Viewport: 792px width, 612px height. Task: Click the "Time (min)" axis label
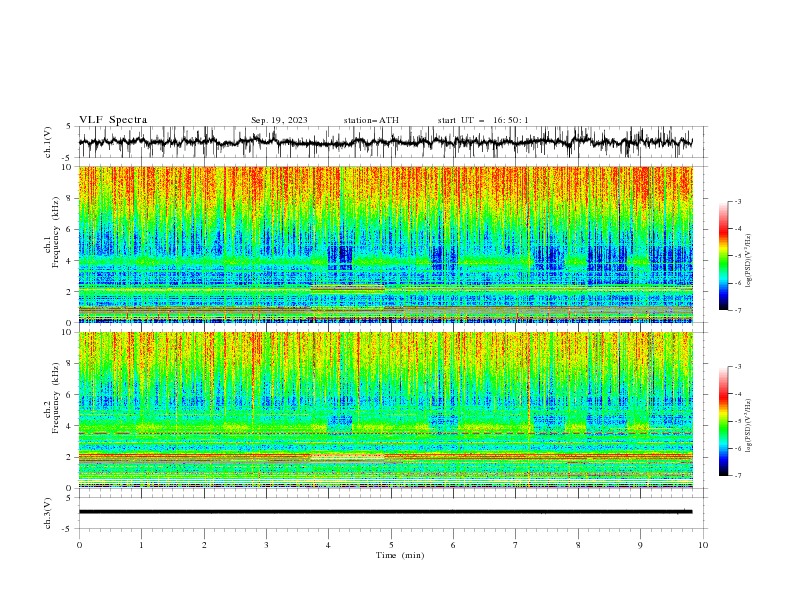400,555
